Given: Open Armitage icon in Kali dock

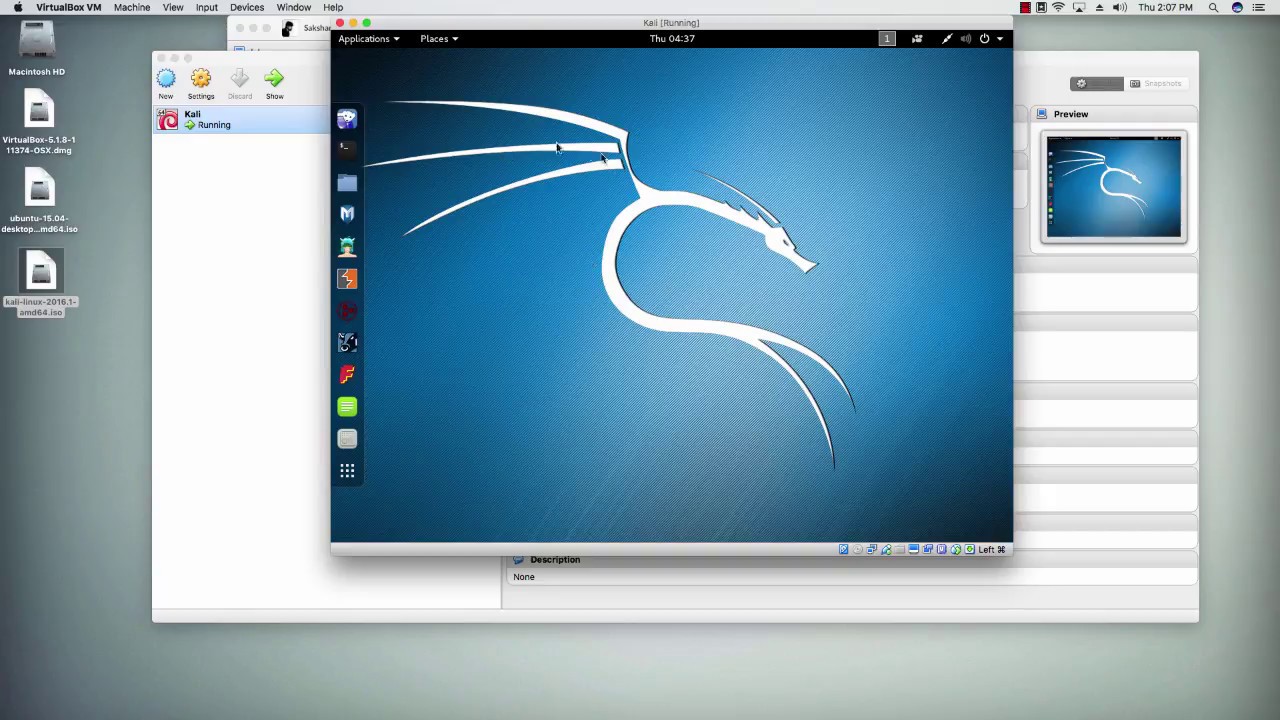Looking at the screenshot, I should pyautogui.click(x=347, y=246).
